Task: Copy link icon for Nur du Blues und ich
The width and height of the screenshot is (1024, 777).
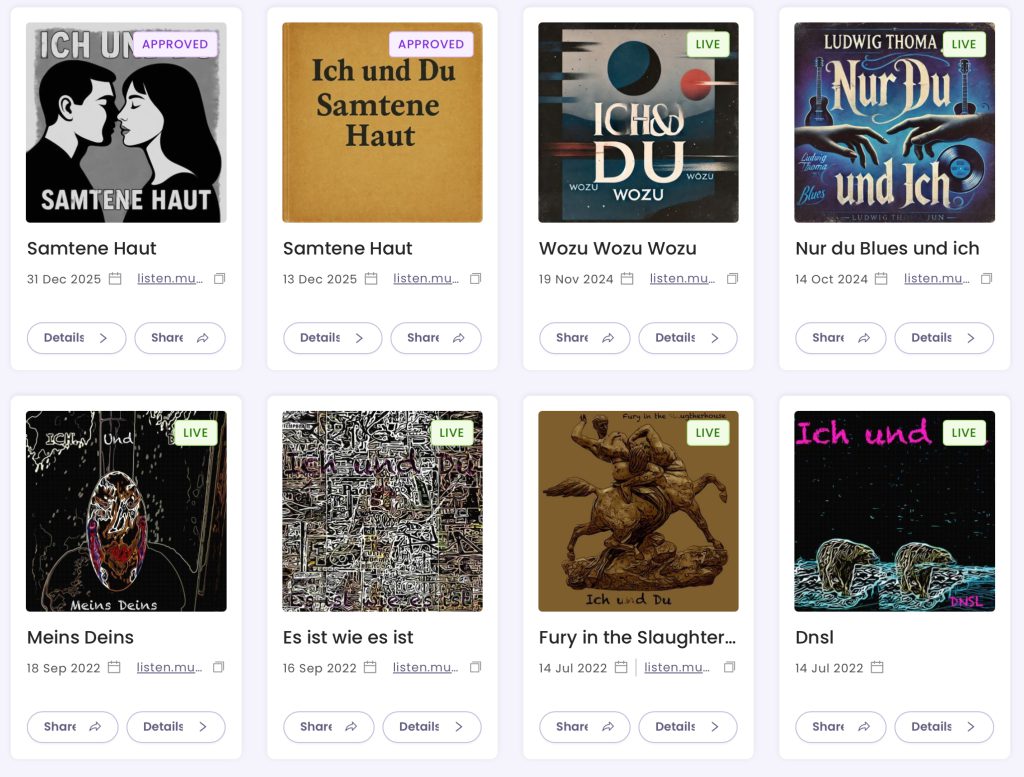Action: (986, 279)
